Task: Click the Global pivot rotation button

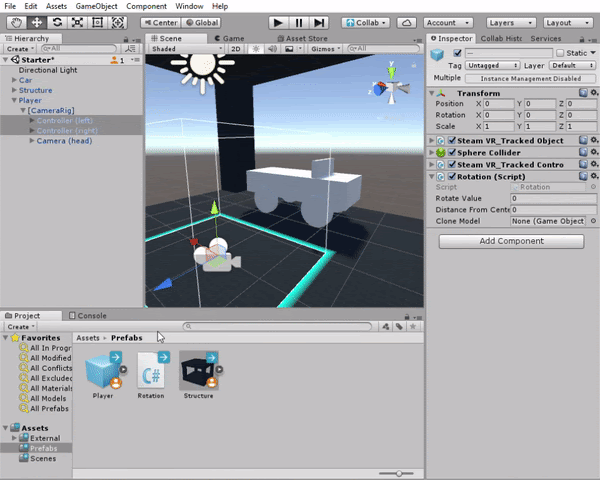Action: coord(203,22)
